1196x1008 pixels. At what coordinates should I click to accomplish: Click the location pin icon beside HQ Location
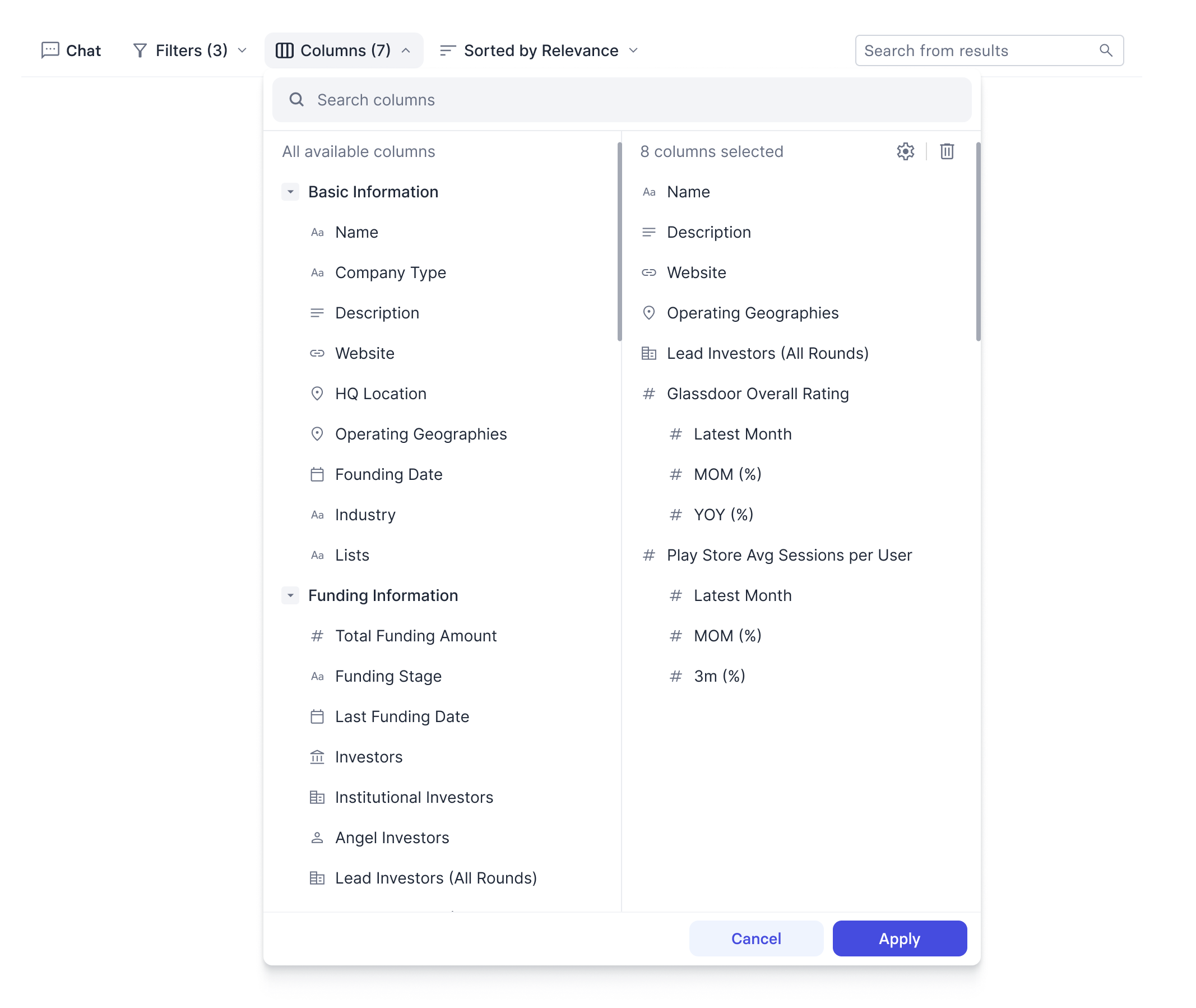tap(317, 394)
